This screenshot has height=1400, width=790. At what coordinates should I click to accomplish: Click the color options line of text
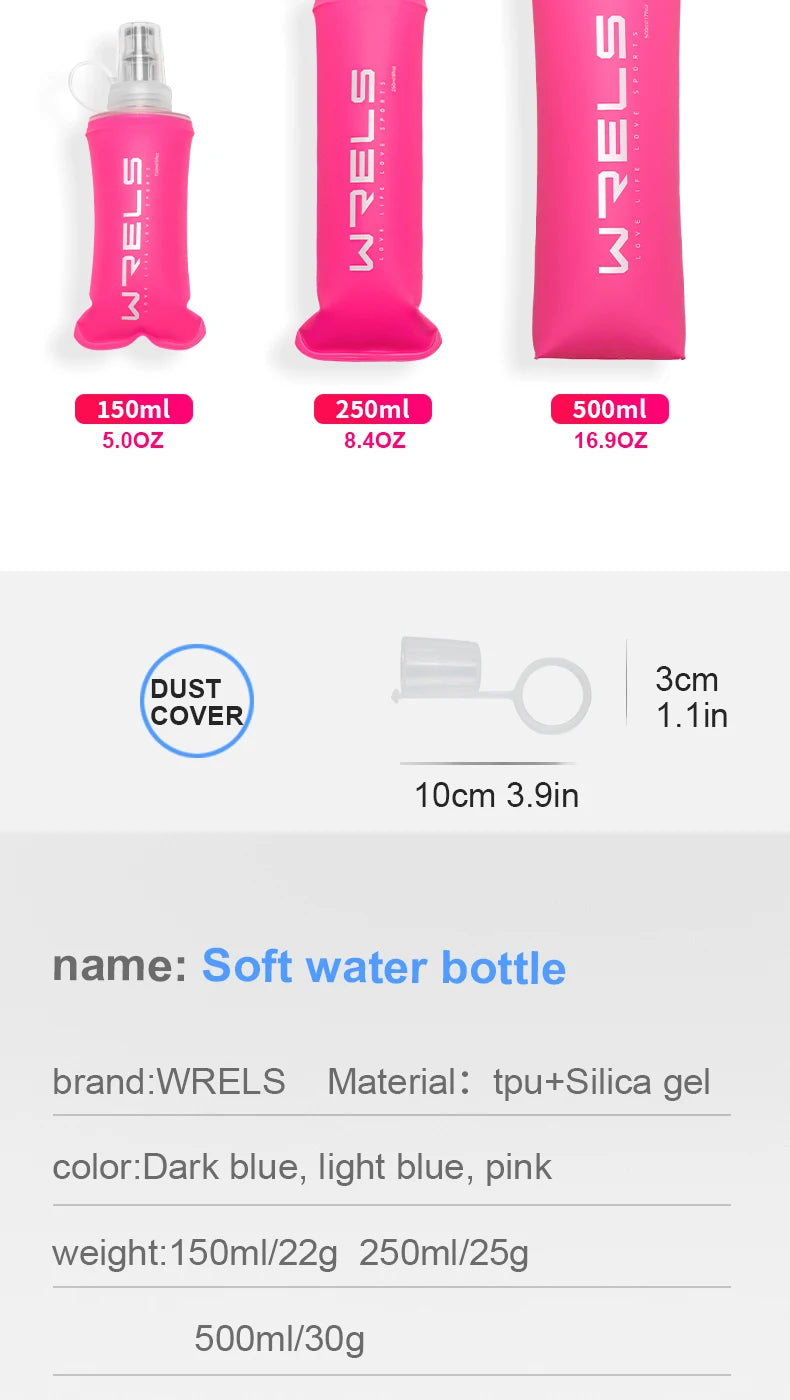302,1167
